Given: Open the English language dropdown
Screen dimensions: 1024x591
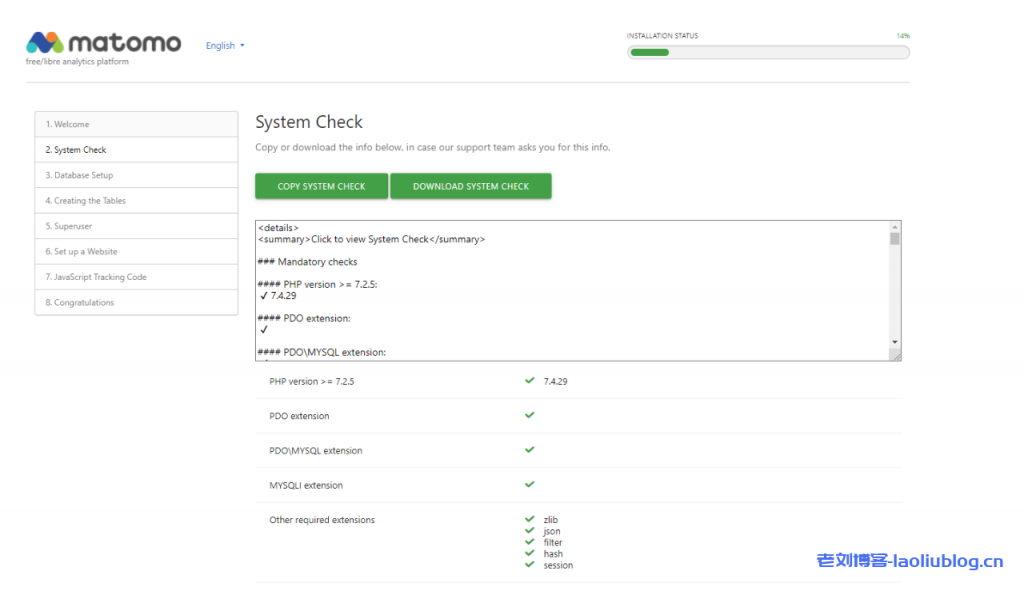Looking at the screenshot, I should pos(225,46).
